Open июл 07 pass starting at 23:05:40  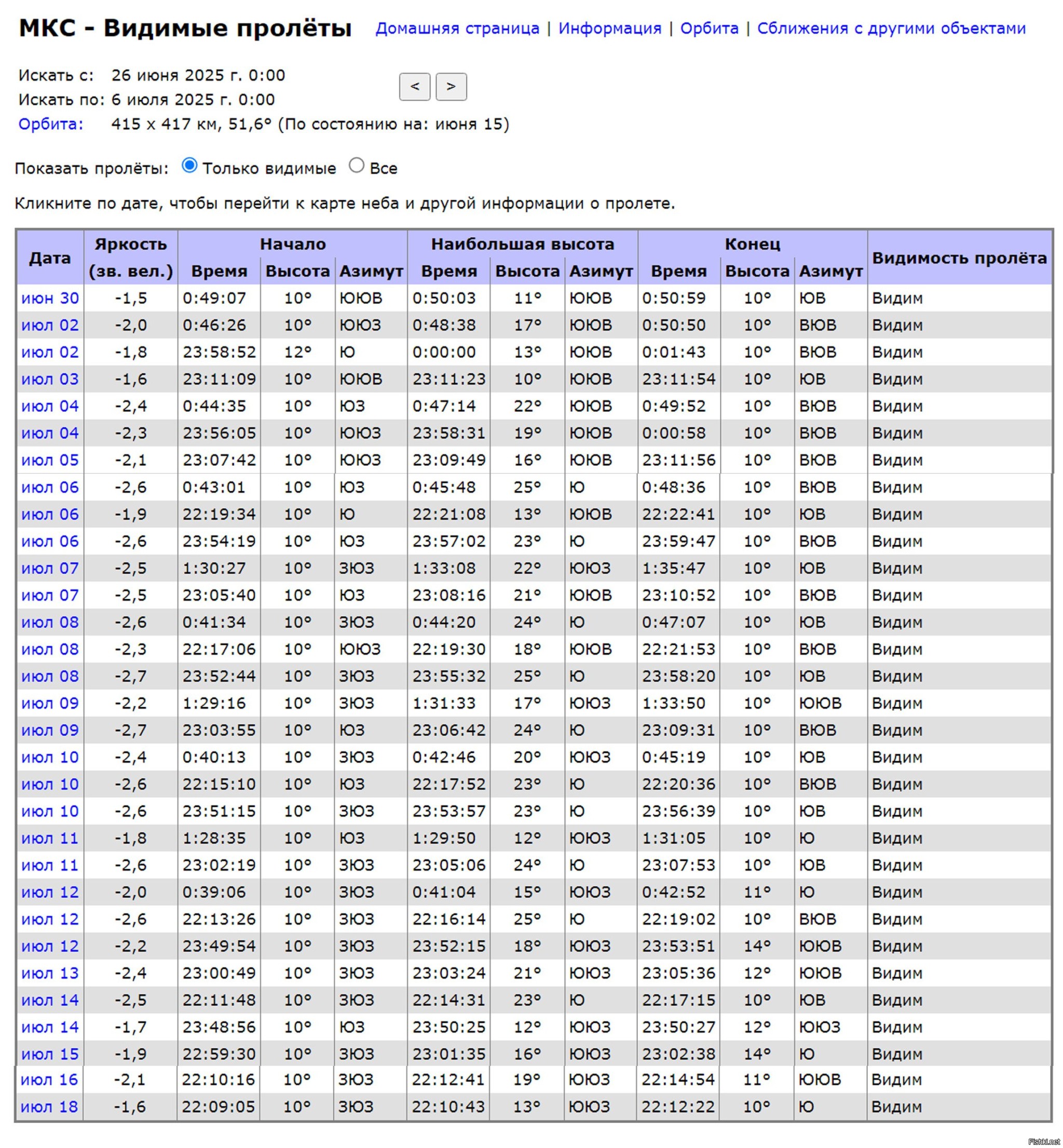click(50, 596)
